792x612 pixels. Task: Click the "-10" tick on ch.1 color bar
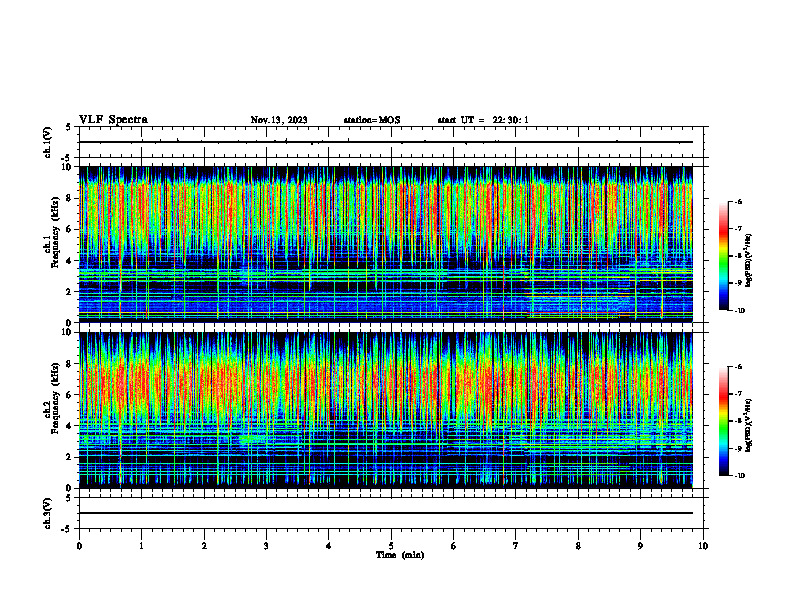[739, 311]
